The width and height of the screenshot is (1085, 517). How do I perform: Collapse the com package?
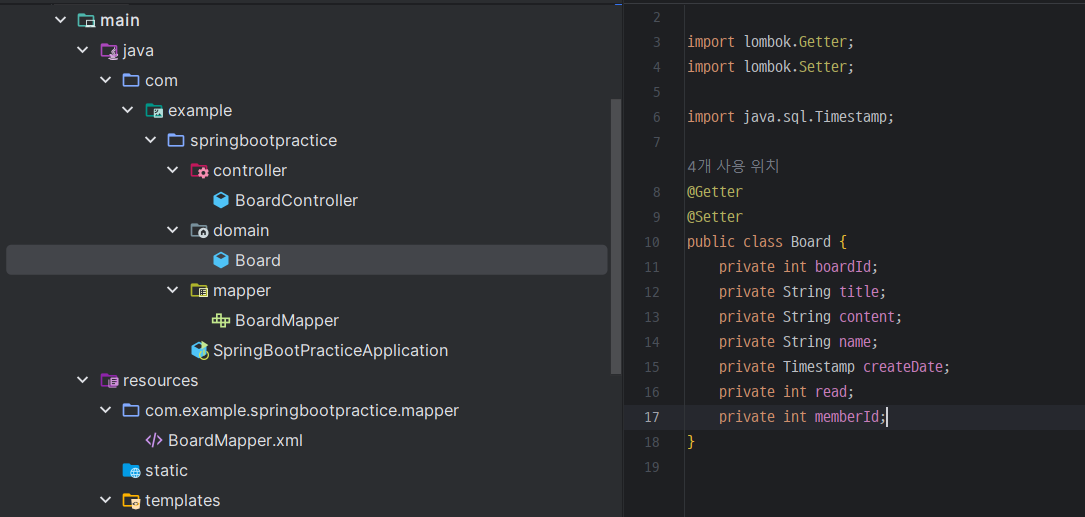click(x=105, y=80)
